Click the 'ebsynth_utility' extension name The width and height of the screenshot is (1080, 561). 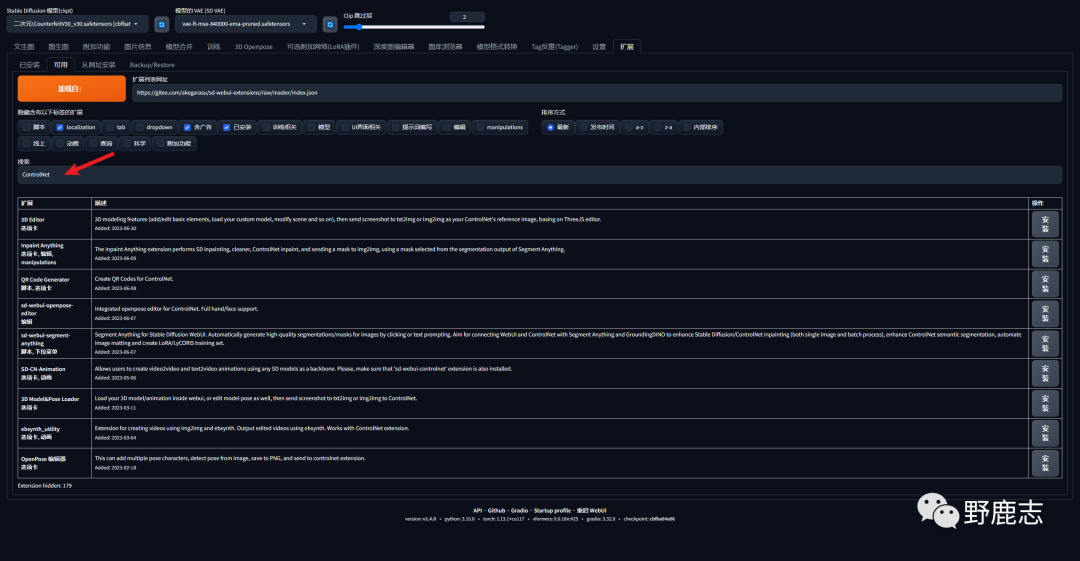pos(40,429)
